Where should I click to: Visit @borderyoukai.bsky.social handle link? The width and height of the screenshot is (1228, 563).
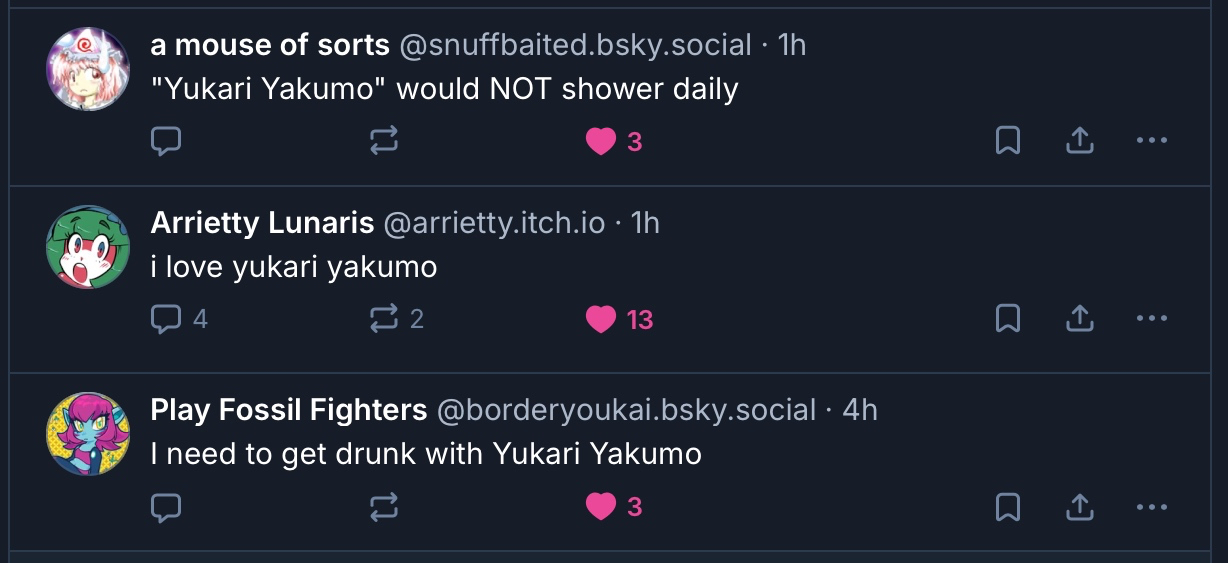tap(626, 410)
